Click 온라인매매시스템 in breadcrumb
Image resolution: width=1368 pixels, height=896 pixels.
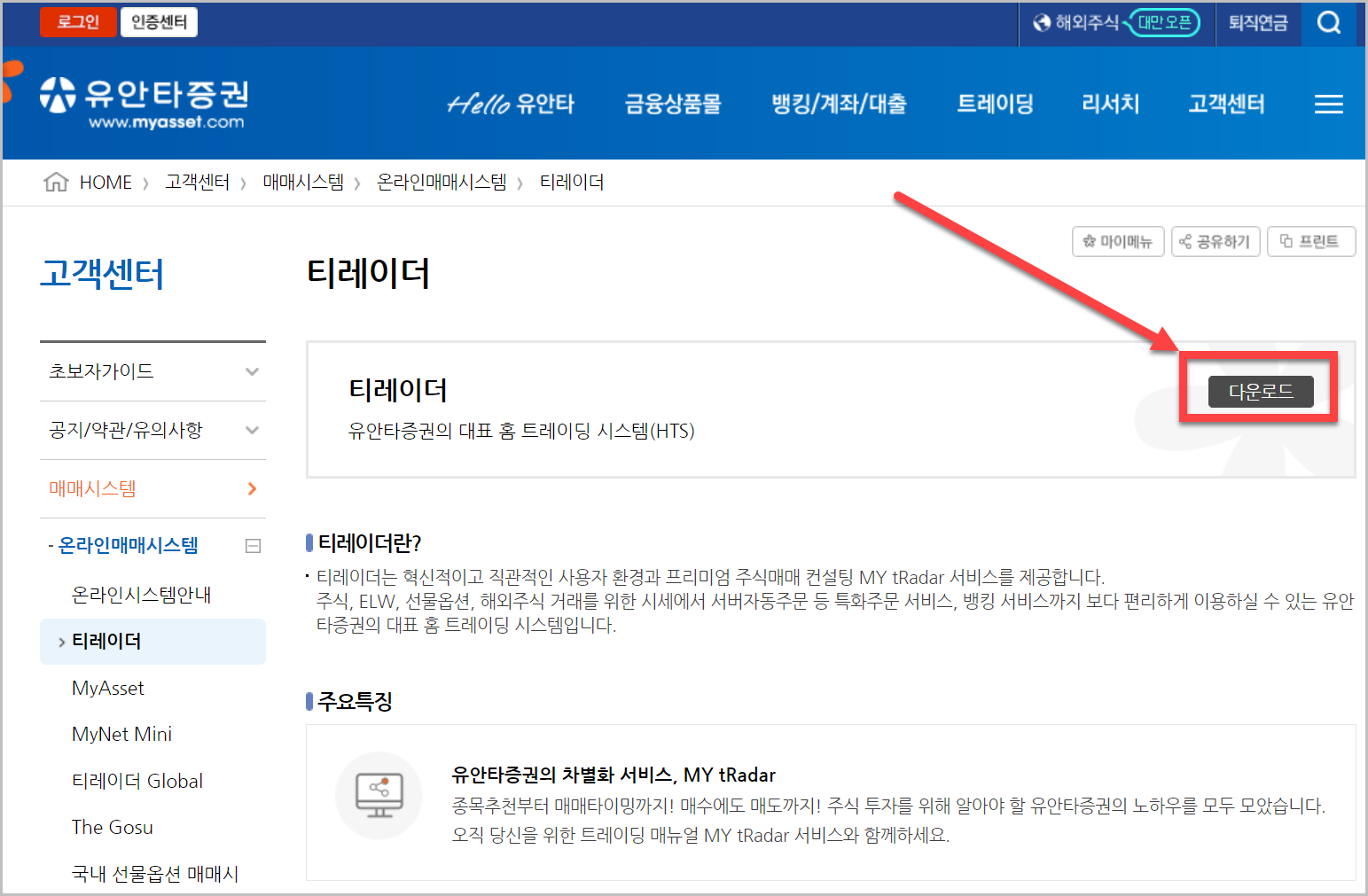(442, 183)
